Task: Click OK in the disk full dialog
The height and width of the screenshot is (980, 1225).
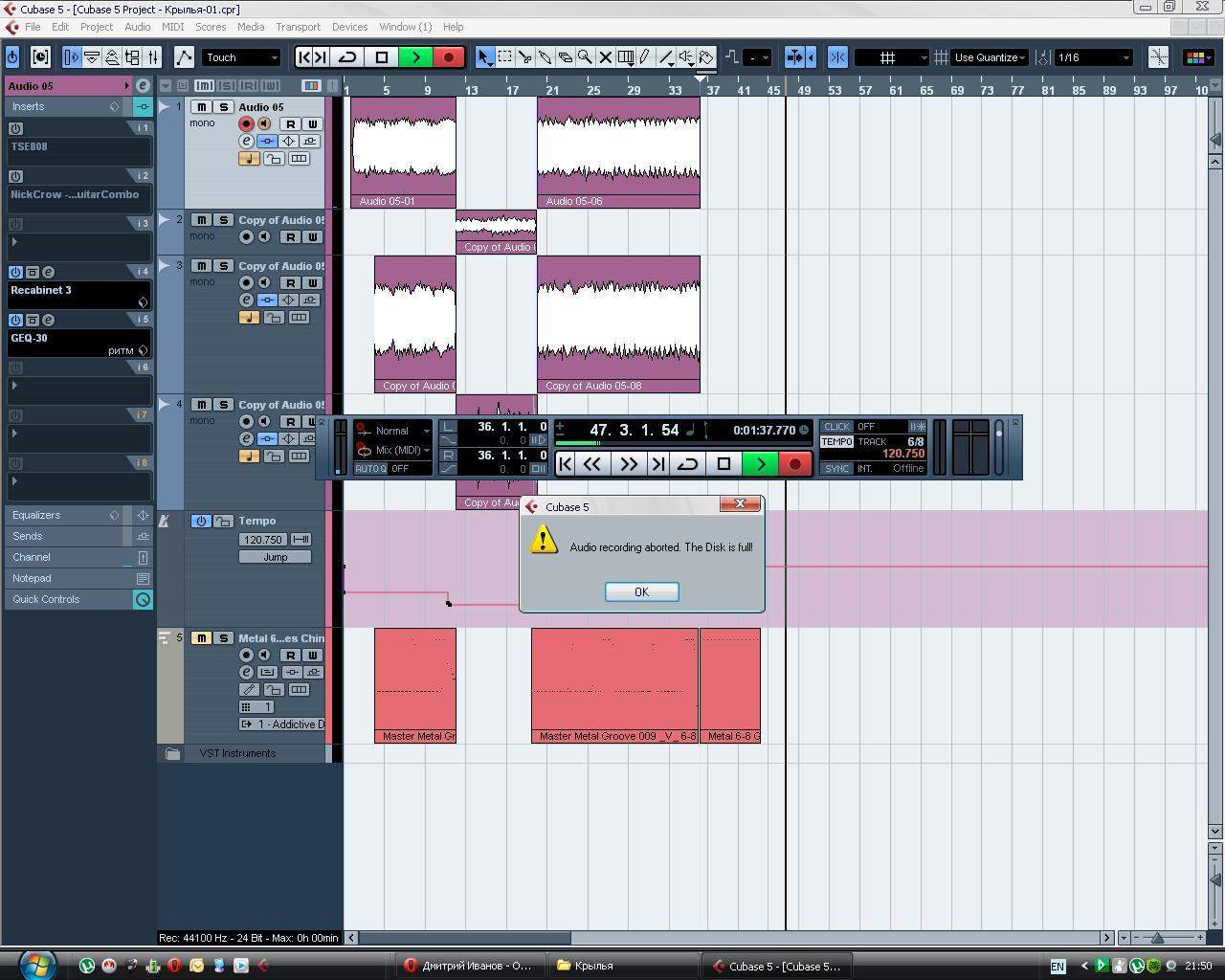Action: pyautogui.click(x=641, y=591)
